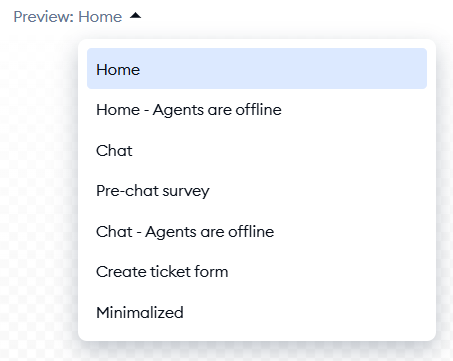The image size is (453, 361).
Task: Click the 'Preview: Home' dropdown label
Action: [68, 17]
